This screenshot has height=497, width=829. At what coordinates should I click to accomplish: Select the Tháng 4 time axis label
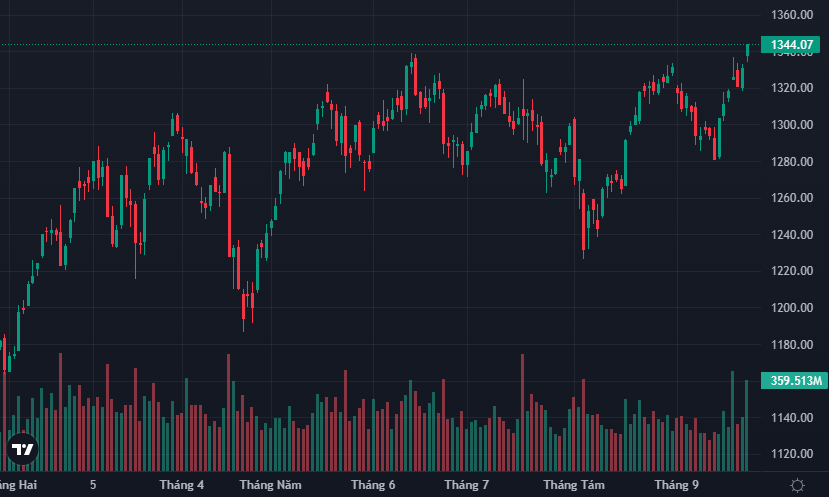[x=182, y=485]
